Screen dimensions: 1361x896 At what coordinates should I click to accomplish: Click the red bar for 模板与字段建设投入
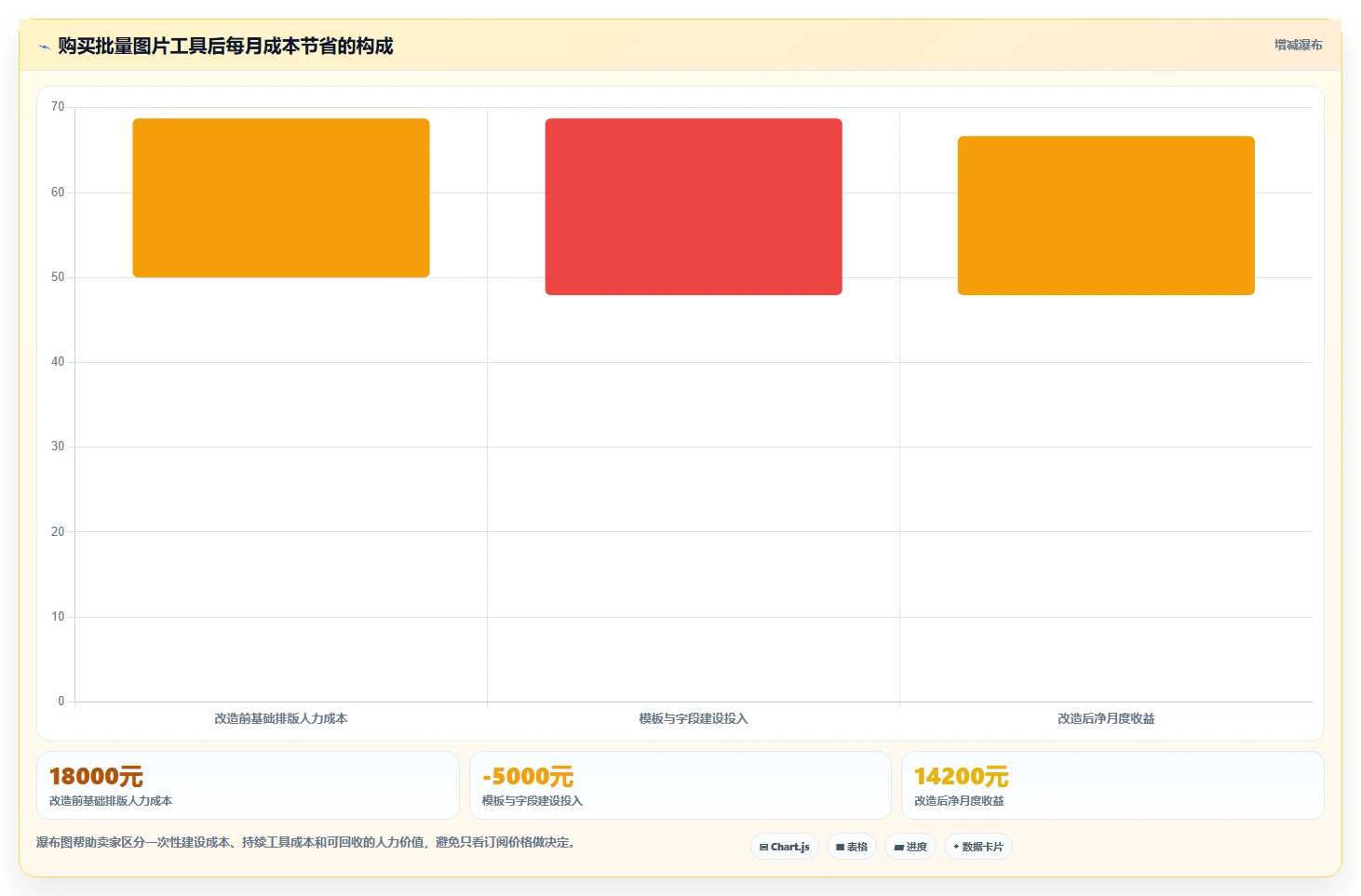pyautogui.click(x=694, y=207)
